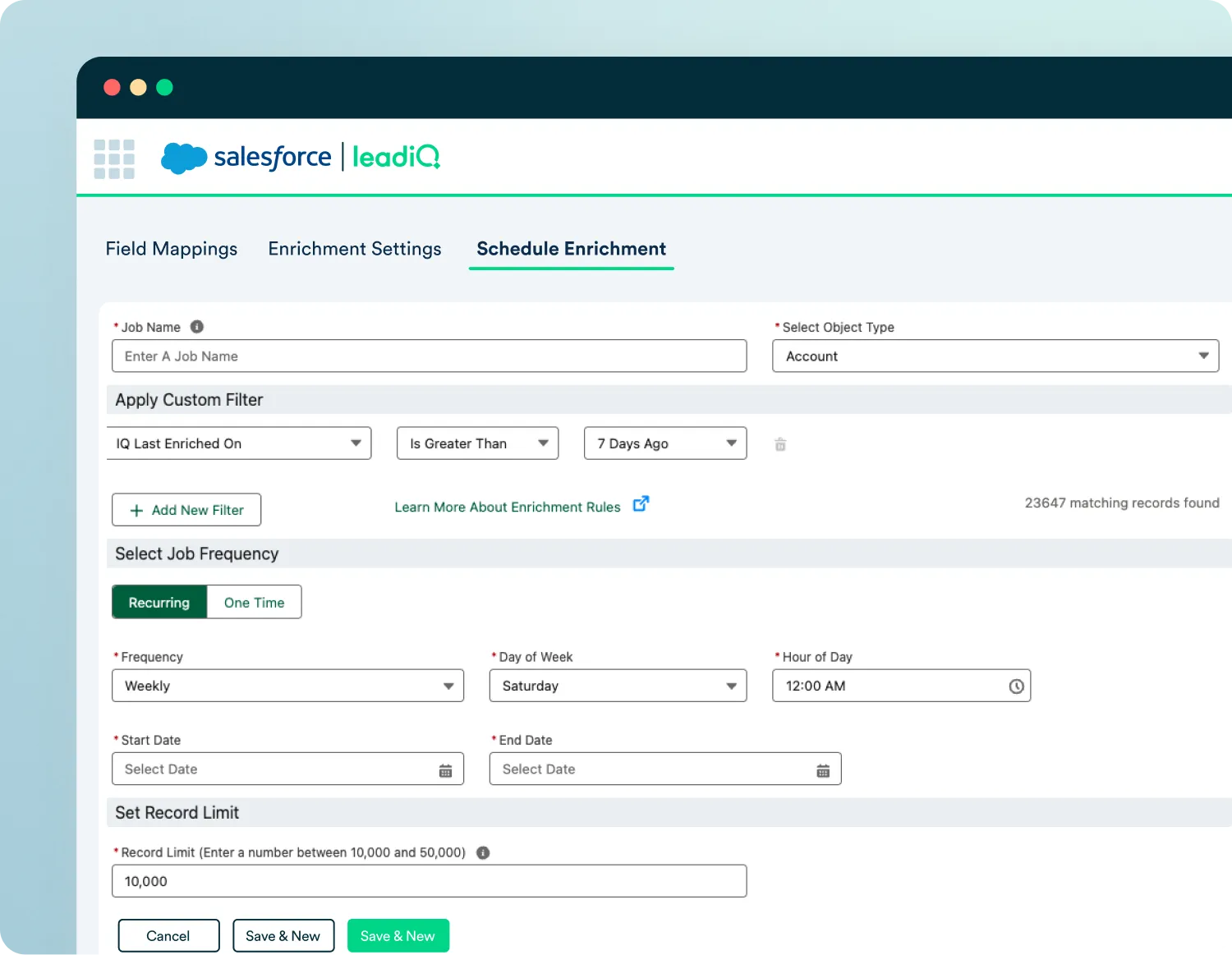The width and height of the screenshot is (1232, 955).
Task: Expand the Select Object Type dropdown
Action: click(995, 356)
